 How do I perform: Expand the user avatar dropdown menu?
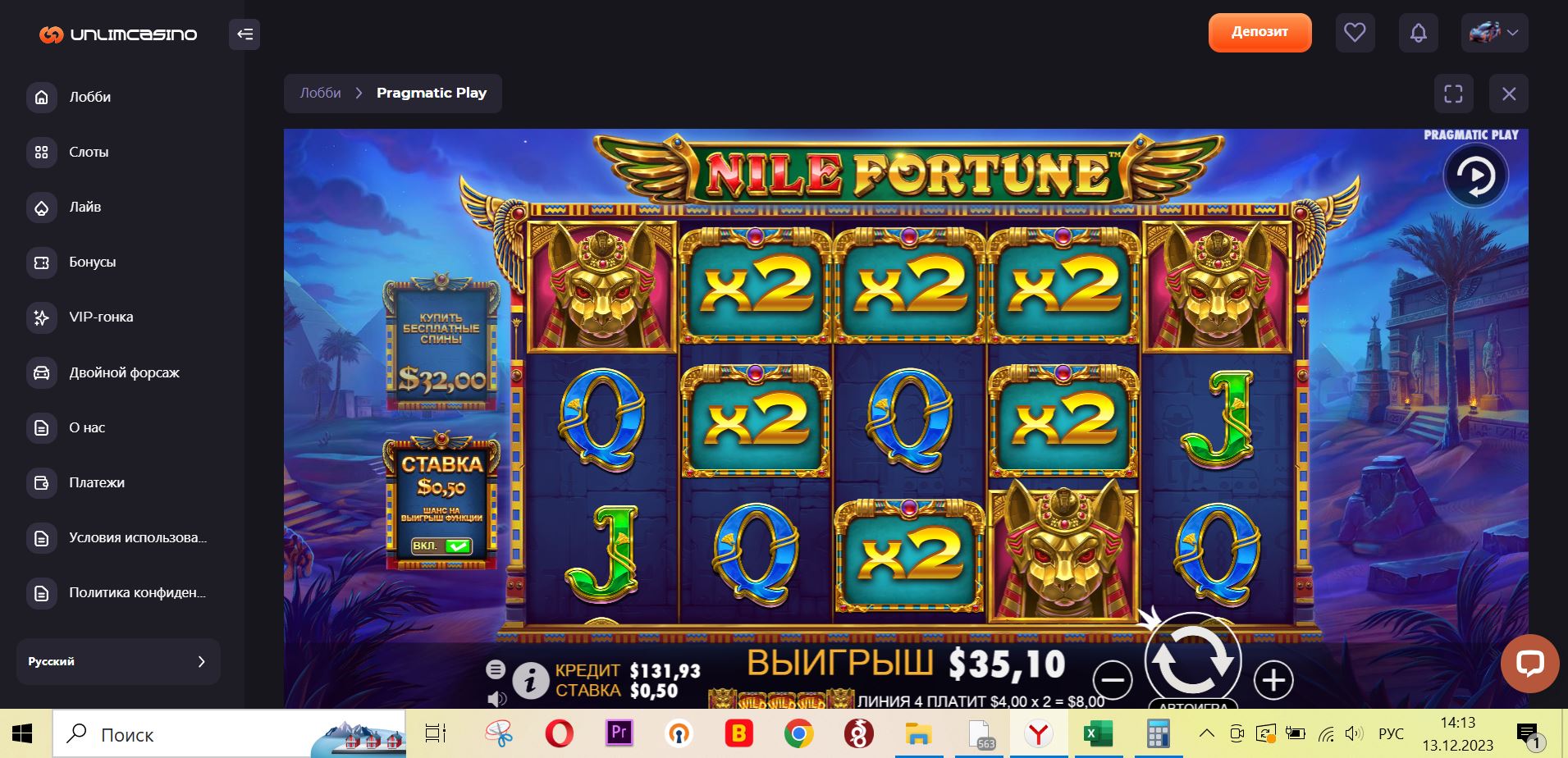point(1494,33)
